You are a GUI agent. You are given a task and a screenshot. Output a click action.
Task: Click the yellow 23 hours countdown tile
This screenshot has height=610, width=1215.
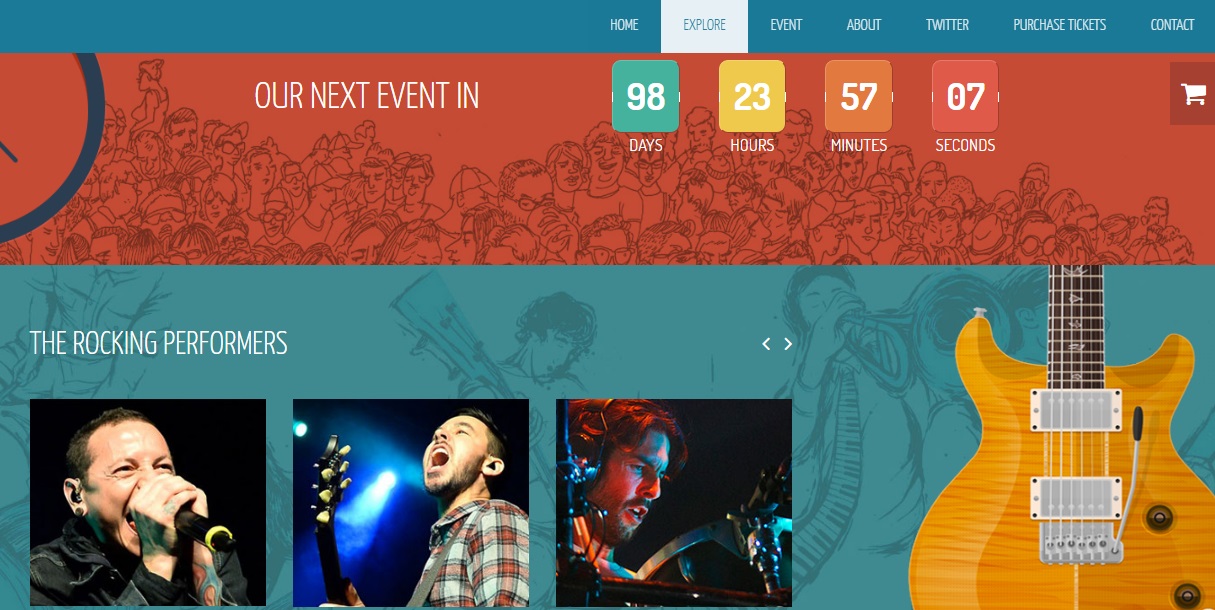(752, 96)
